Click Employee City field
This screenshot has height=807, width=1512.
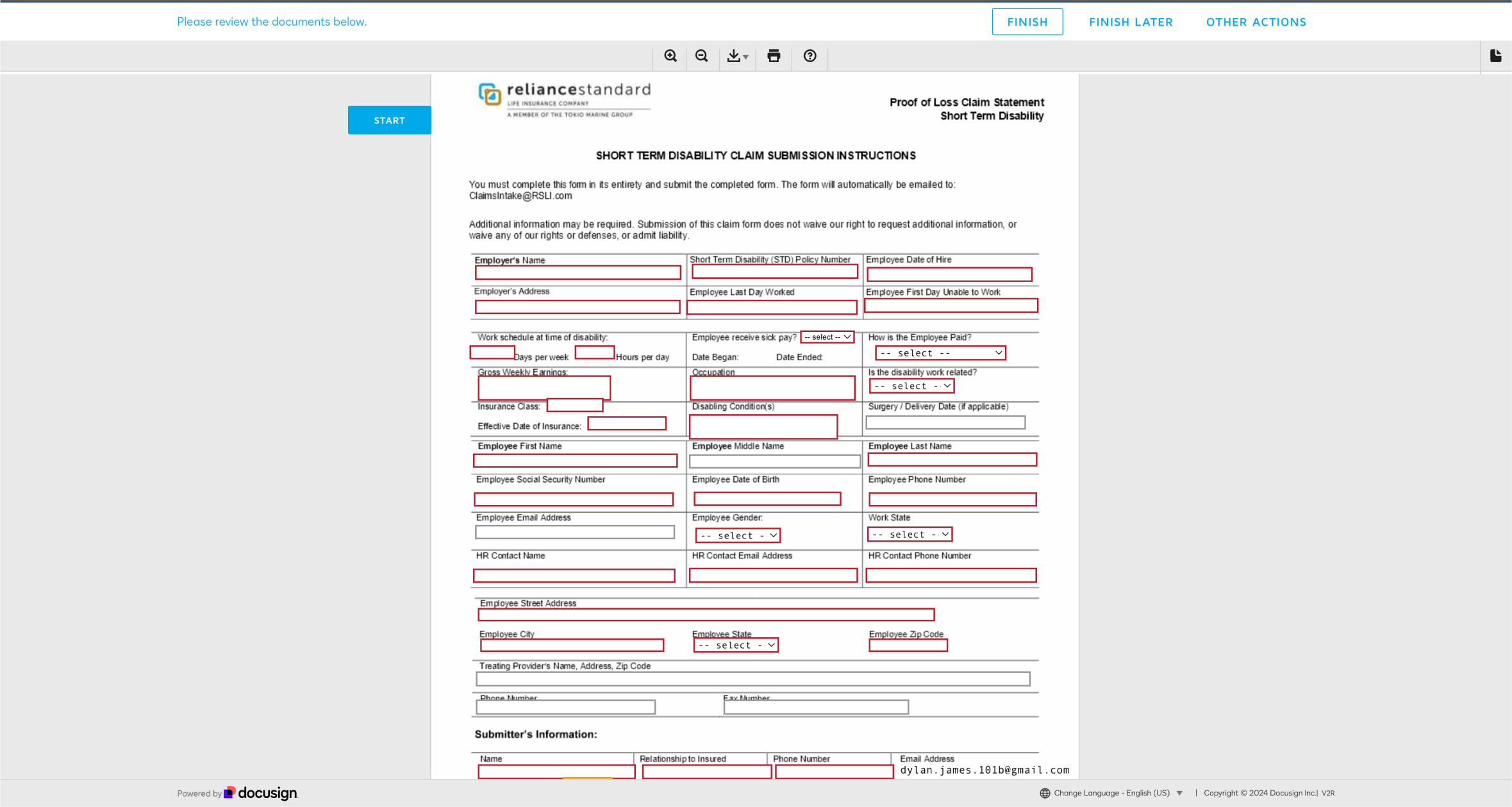(572, 645)
